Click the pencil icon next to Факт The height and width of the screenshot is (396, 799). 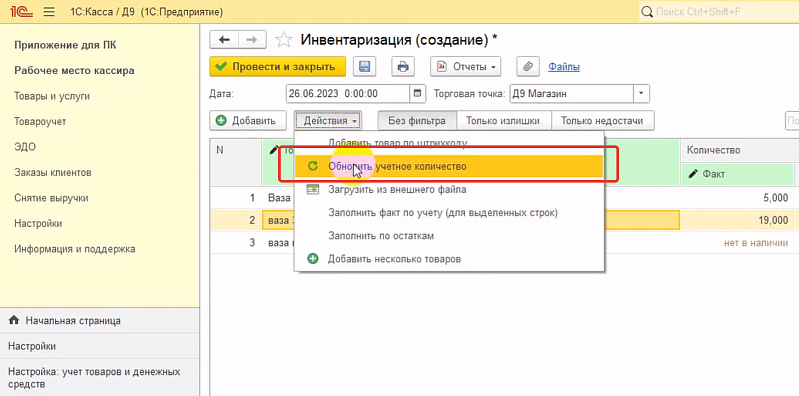(x=693, y=174)
